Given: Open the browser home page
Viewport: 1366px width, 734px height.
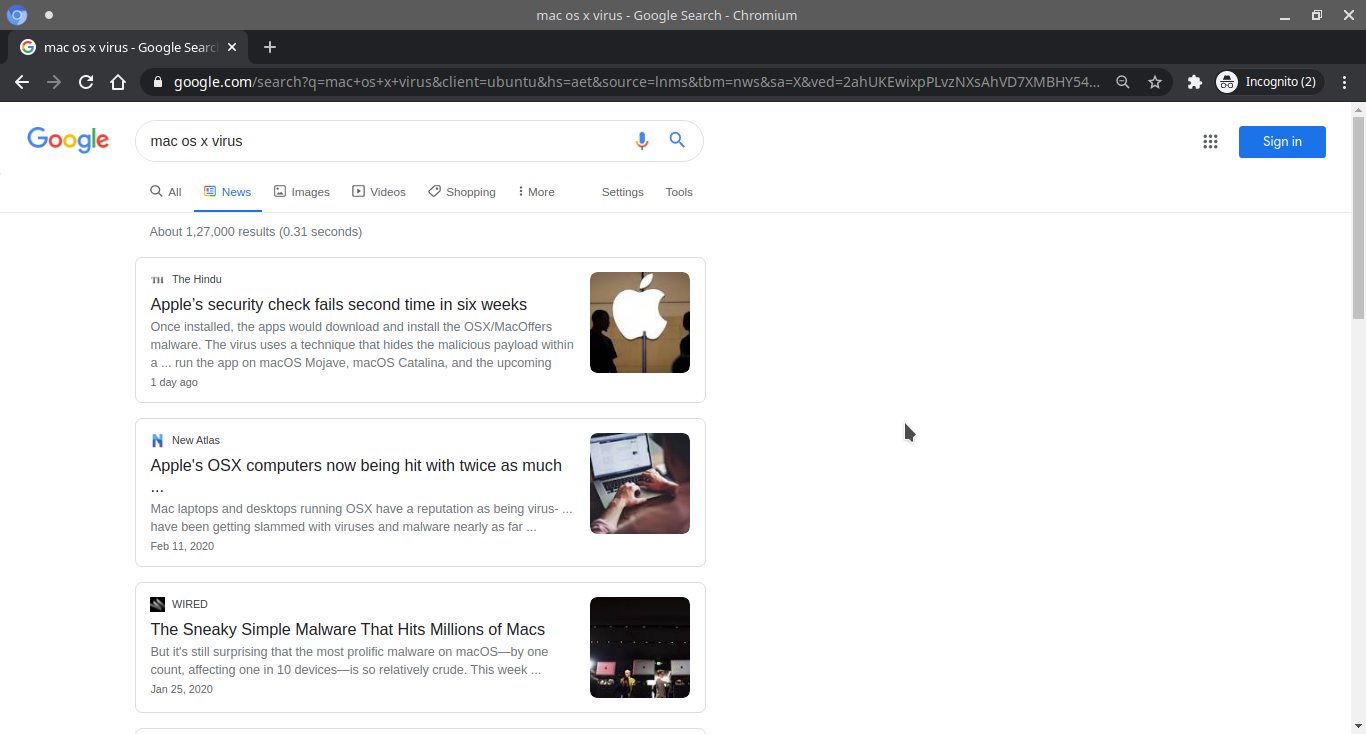Looking at the screenshot, I should 118,82.
